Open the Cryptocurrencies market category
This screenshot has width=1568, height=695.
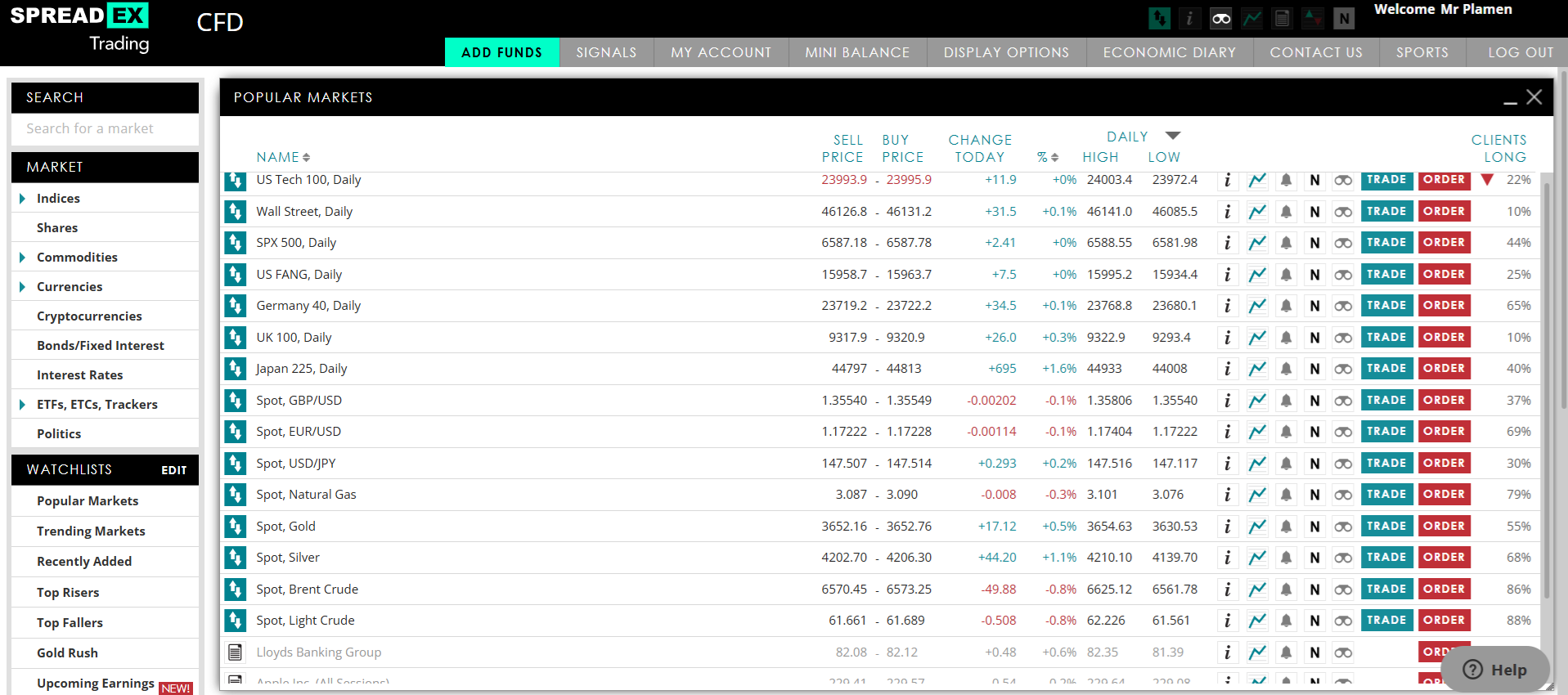click(x=89, y=316)
